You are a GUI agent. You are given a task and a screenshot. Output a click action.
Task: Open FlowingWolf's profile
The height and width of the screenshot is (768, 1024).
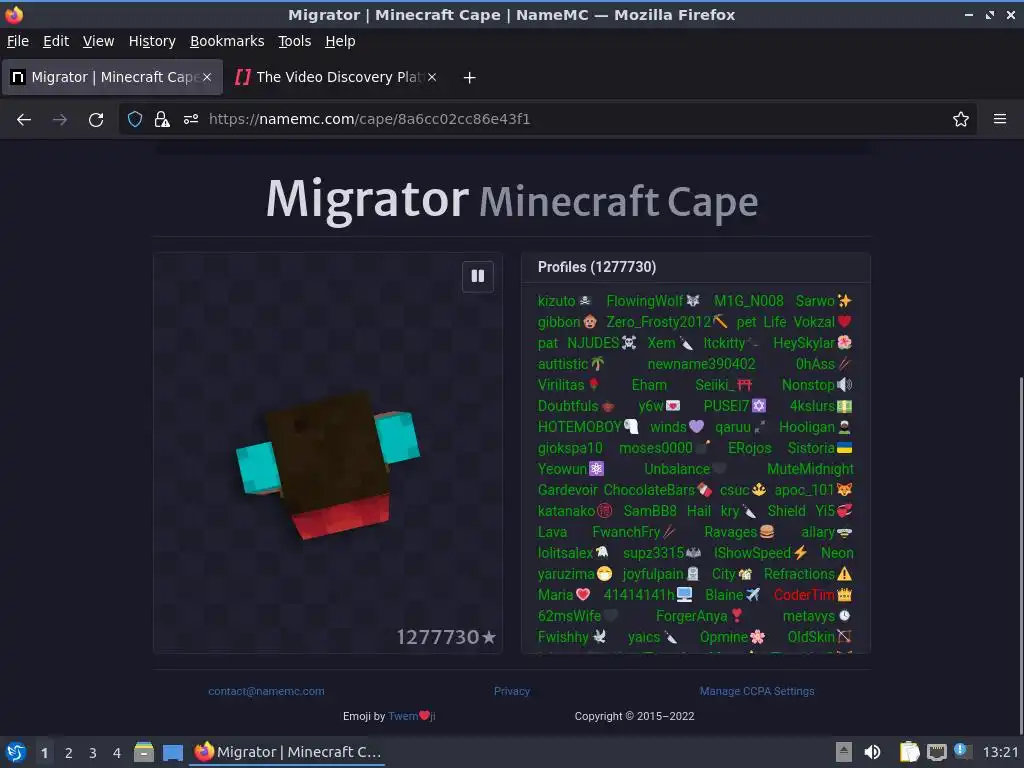coord(645,301)
